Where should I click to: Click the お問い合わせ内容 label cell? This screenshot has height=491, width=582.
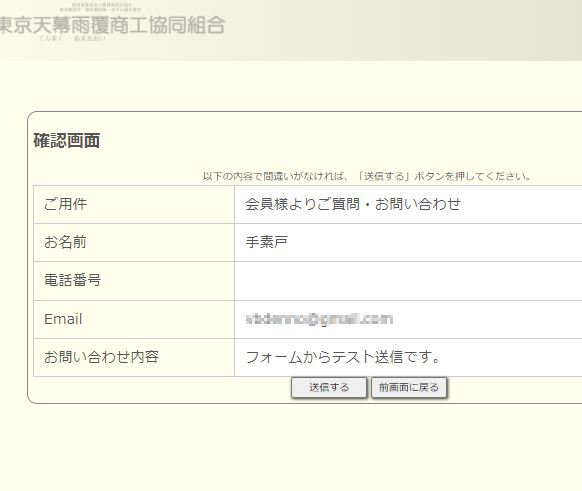tap(134, 357)
